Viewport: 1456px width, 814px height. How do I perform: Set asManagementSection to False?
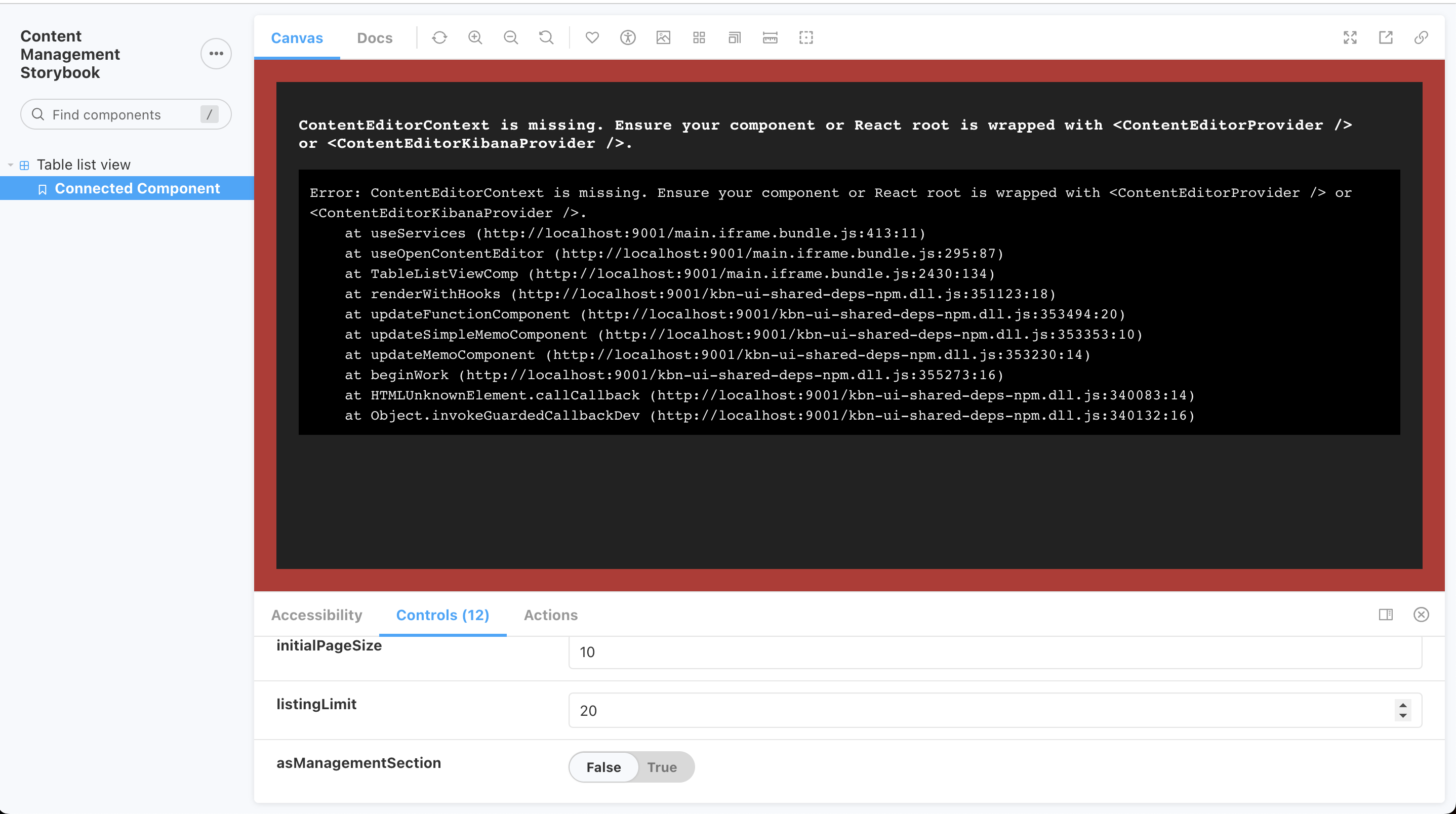tap(603, 767)
